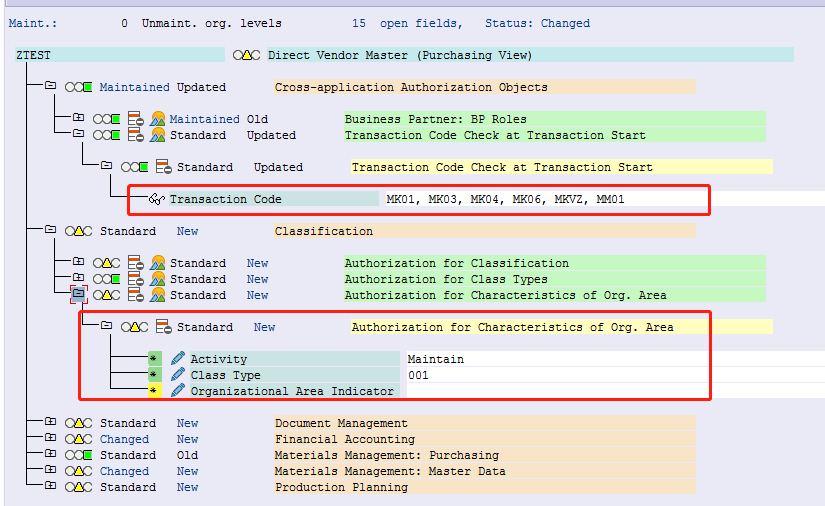The width and height of the screenshot is (825, 506).
Task: Click the green asterisk icon beside Activity
Action: 154,359
